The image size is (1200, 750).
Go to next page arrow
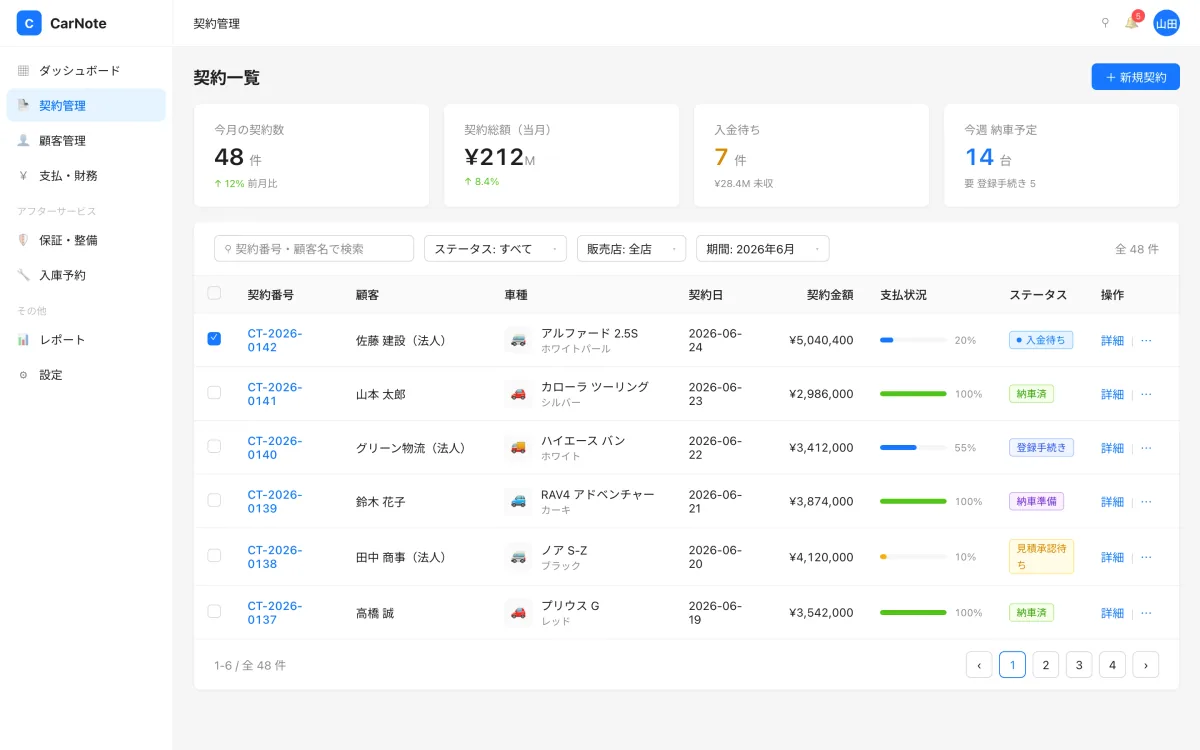coord(1146,665)
